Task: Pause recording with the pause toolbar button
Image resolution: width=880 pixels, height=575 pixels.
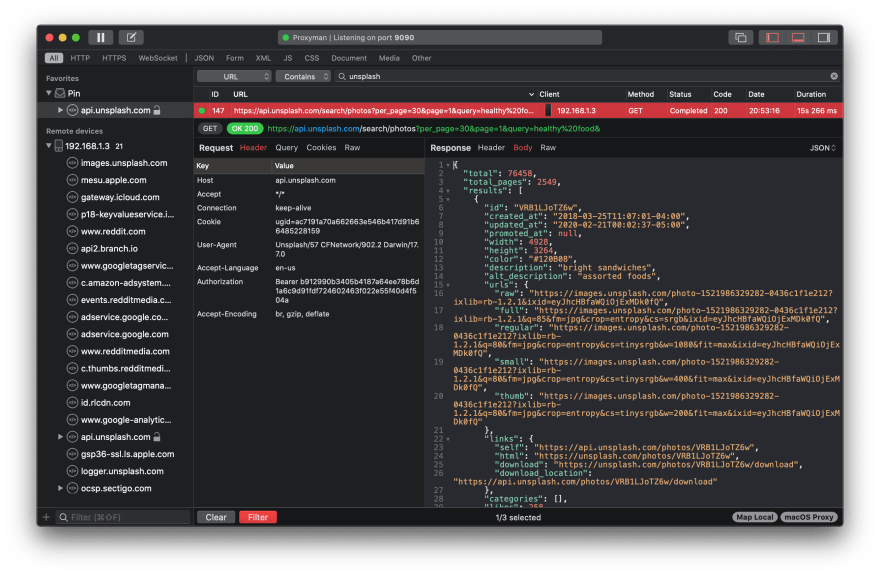Action: tap(100, 38)
